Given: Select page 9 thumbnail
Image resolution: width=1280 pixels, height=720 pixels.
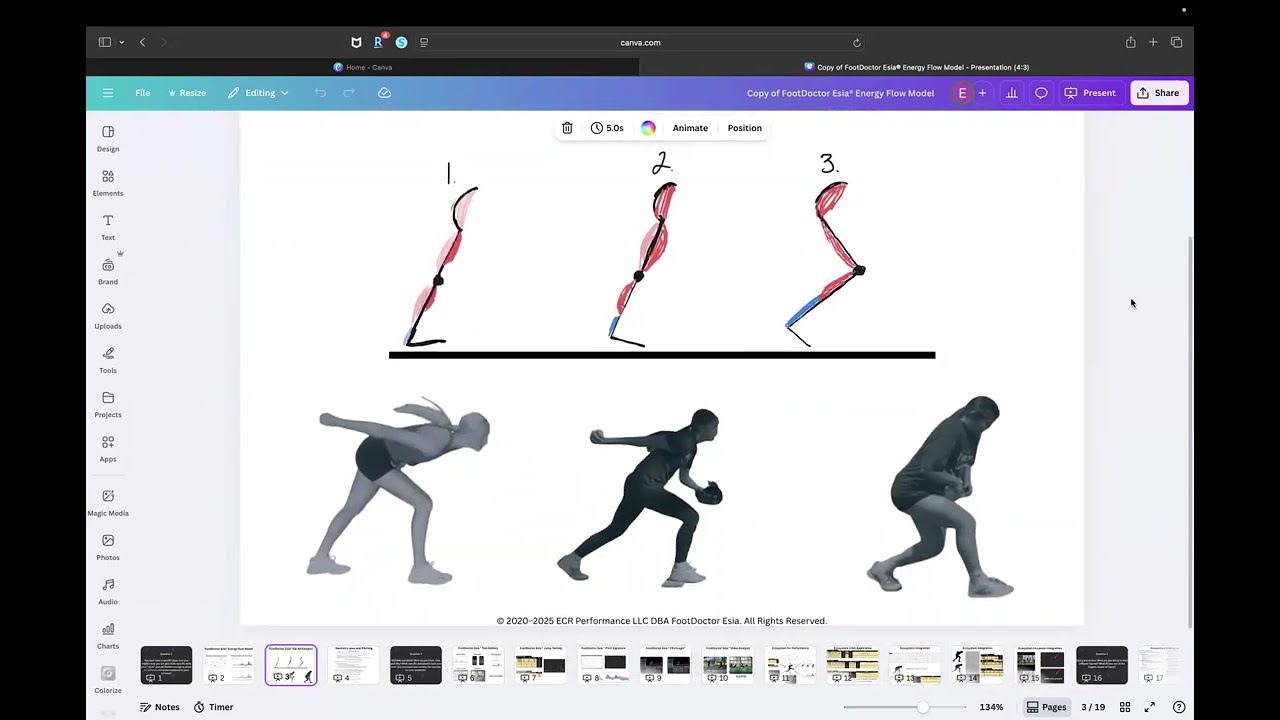Looking at the screenshot, I should point(665,665).
